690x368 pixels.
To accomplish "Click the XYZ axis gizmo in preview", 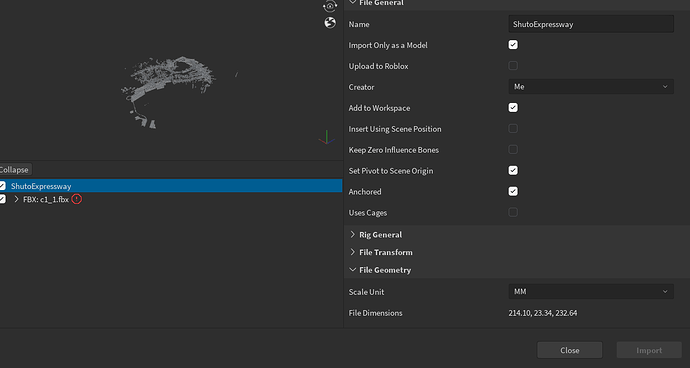I will point(326,137).
